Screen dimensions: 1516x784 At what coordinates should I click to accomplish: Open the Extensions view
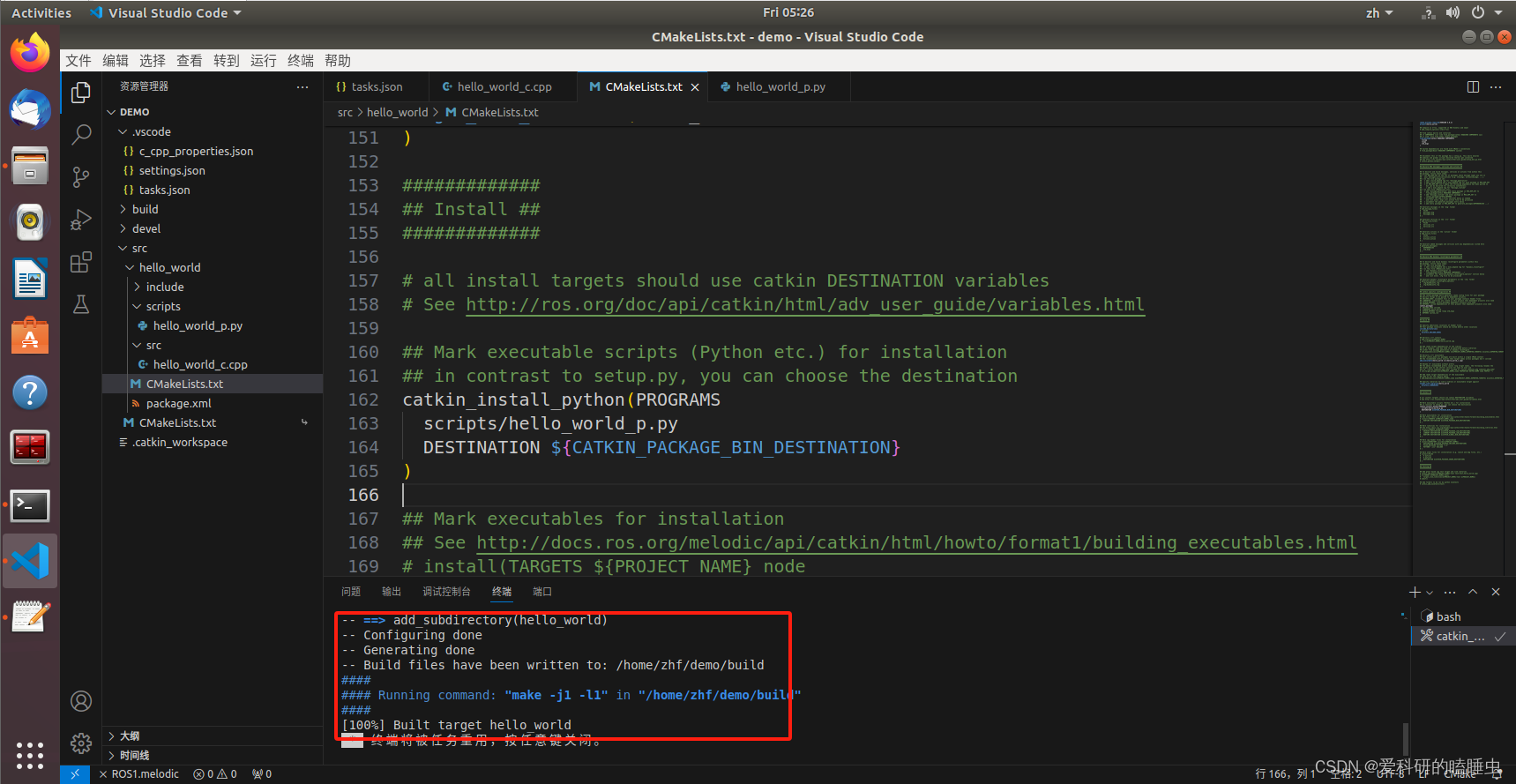81,262
